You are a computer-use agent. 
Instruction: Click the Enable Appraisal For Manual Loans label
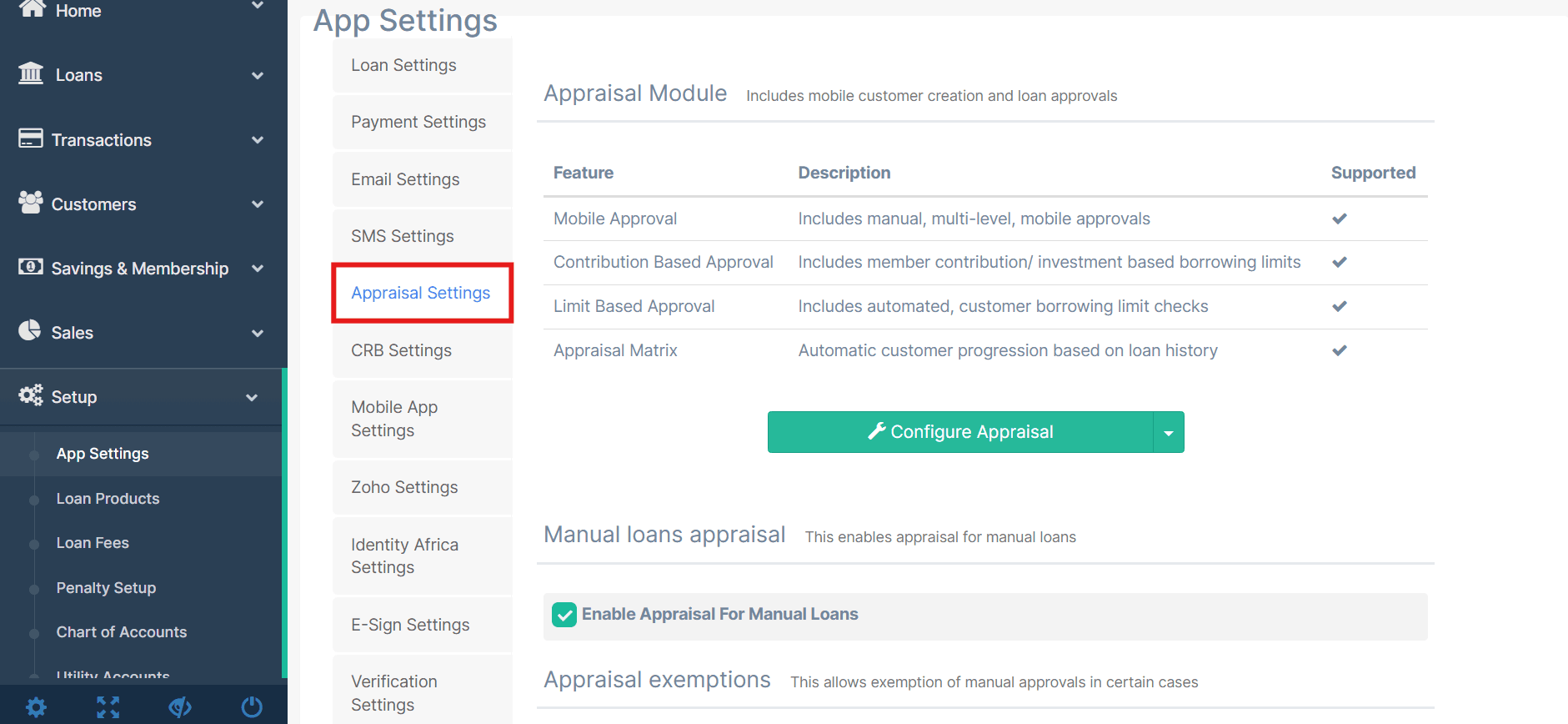[719, 614]
